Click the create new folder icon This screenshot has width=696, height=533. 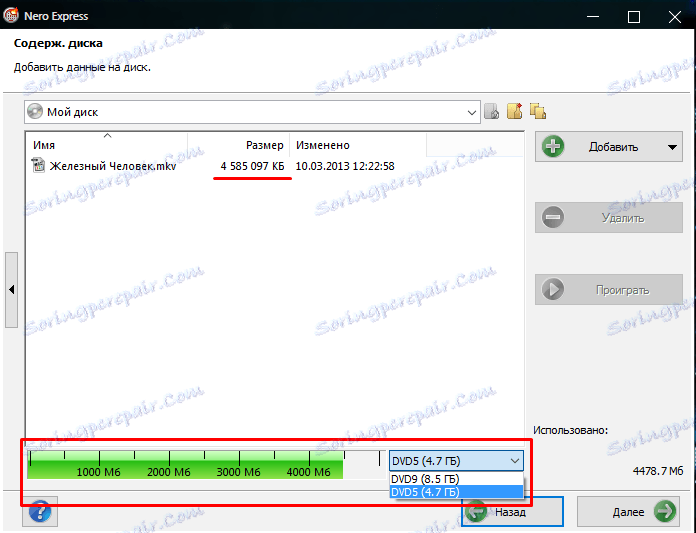click(x=514, y=111)
